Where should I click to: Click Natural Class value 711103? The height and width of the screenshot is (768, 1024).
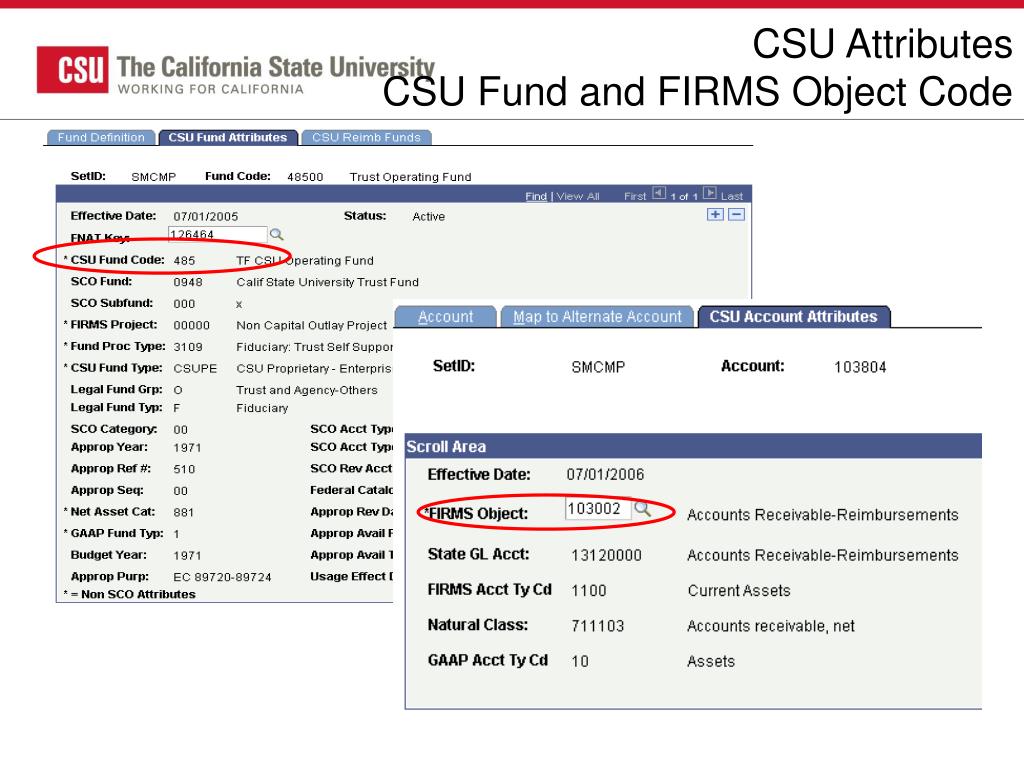coord(598,626)
